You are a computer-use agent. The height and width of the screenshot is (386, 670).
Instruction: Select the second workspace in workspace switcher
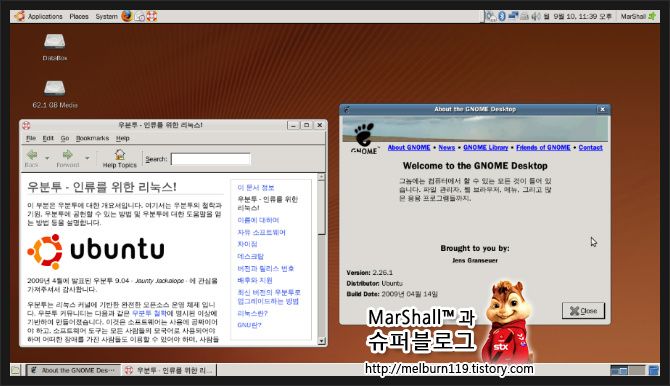[637, 370]
